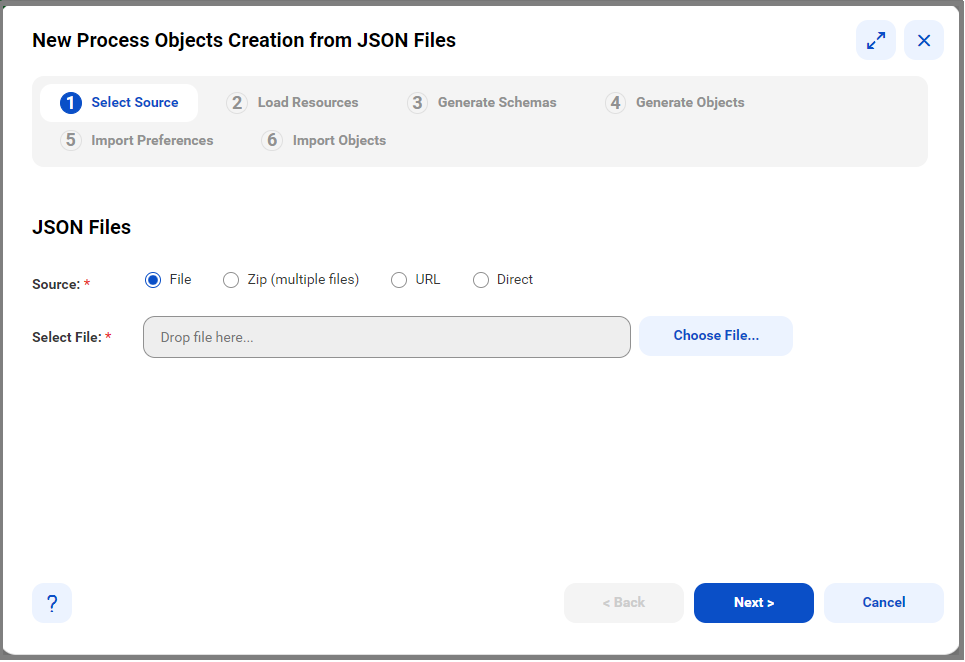Viewport: 965px width, 662px height.
Task: Click the Choose File... button
Action: click(x=716, y=336)
